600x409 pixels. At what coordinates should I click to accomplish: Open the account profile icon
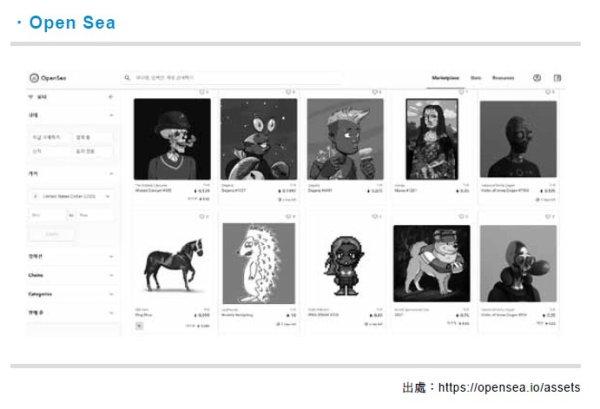tap(537, 78)
